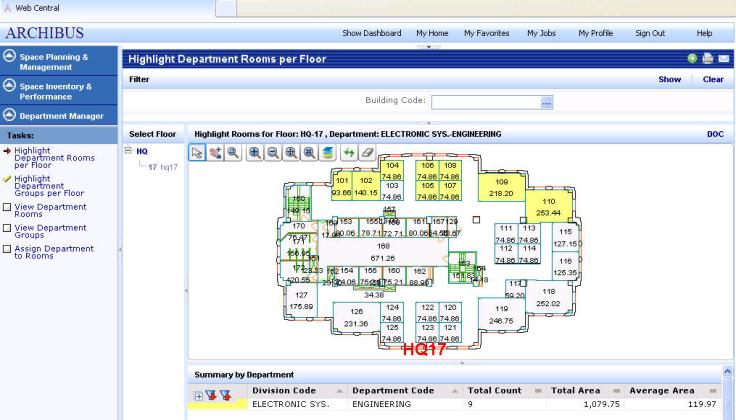The height and width of the screenshot is (420, 736).
Task: Select the arrow pointer tool in drawing toolbar
Action: [x=198, y=153]
